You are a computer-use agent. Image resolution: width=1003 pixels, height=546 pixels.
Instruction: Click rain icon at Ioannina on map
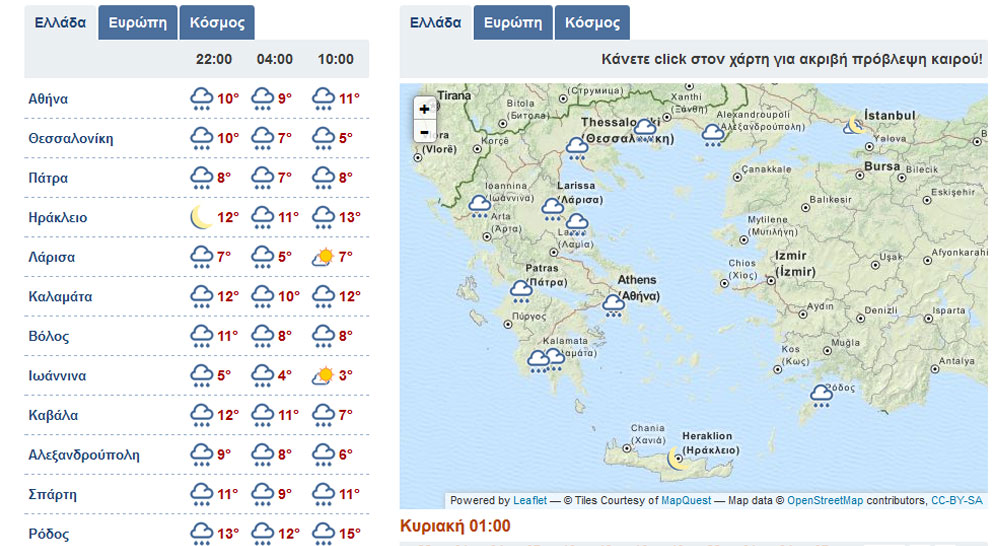[479, 207]
